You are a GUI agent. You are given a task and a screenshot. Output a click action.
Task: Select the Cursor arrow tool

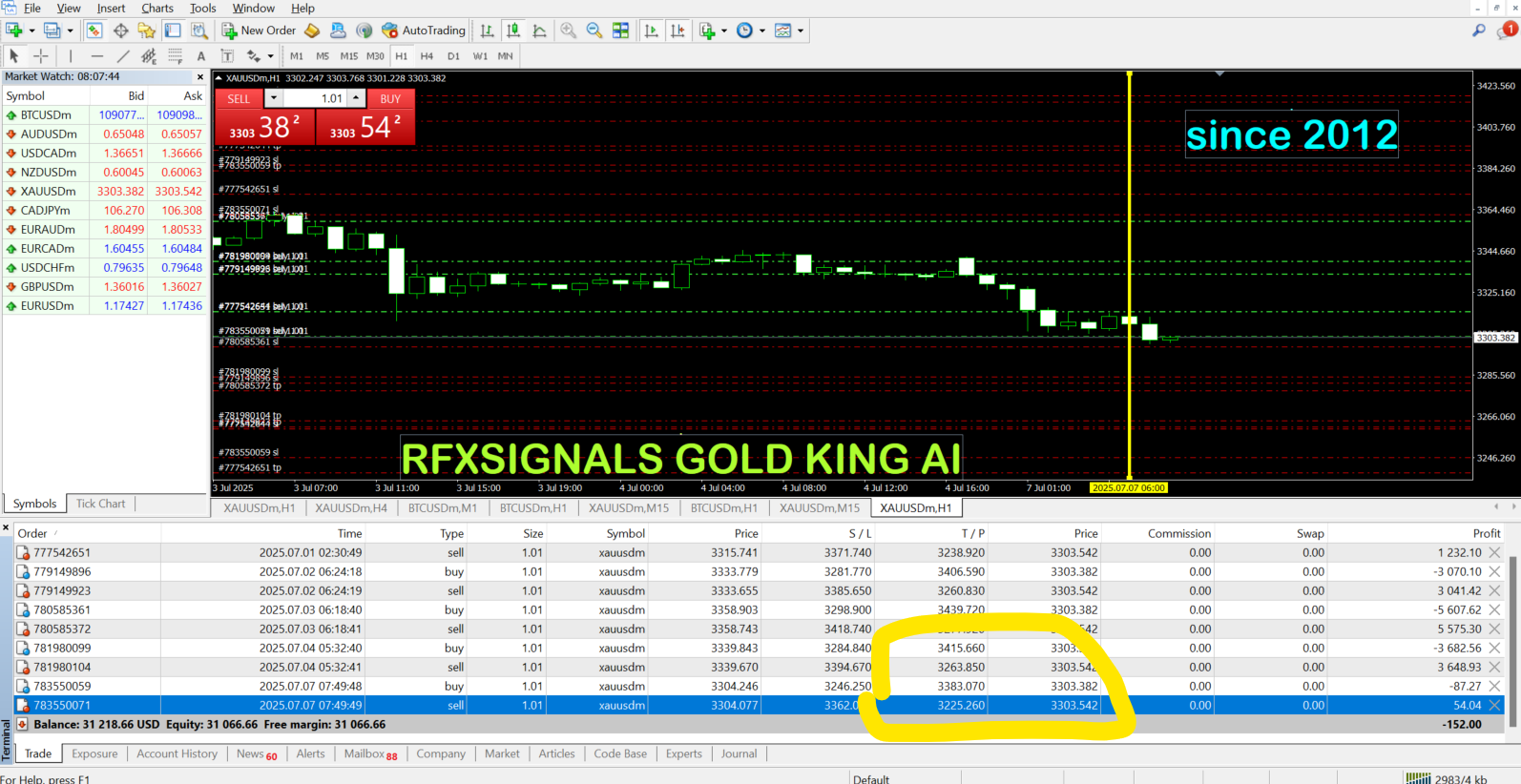coord(14,56)
